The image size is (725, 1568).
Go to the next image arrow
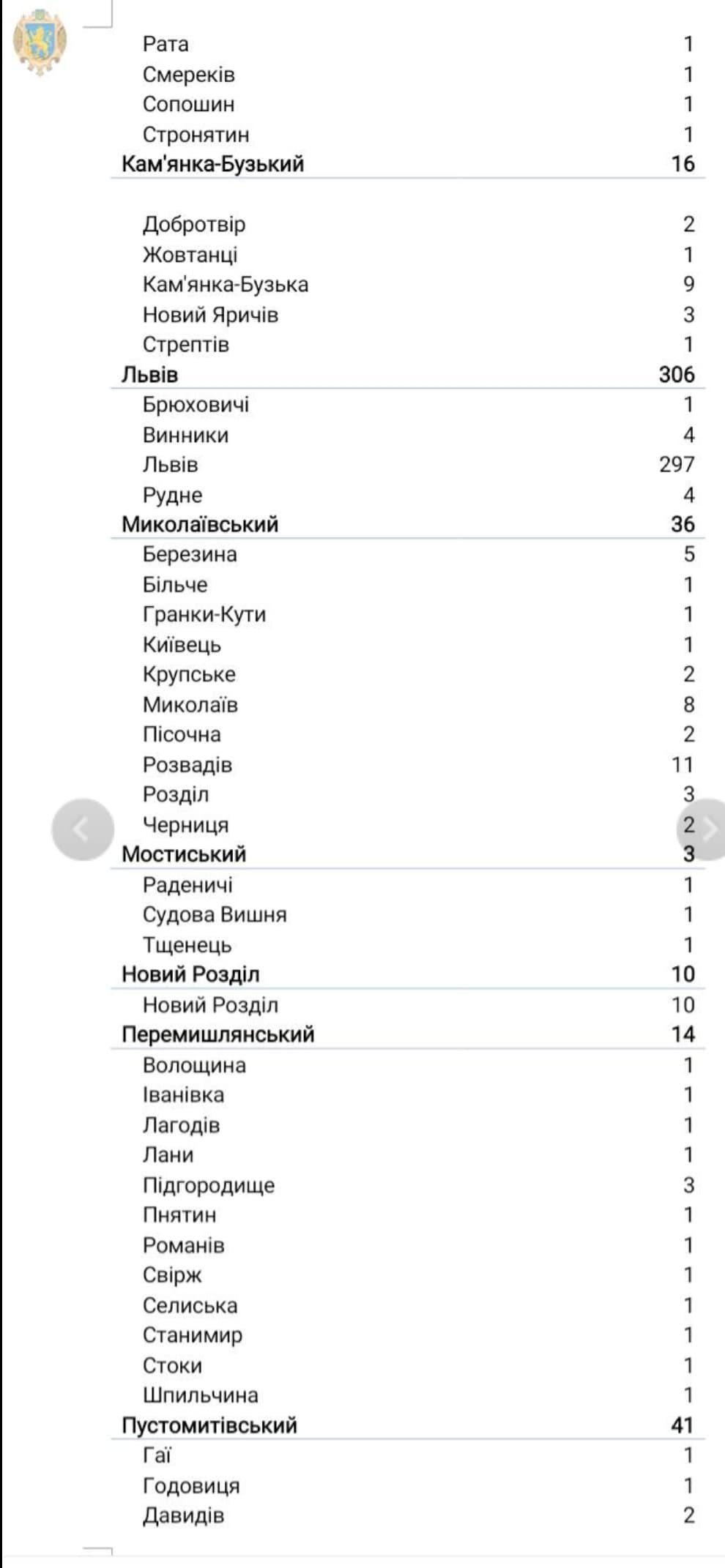[706, 829]
